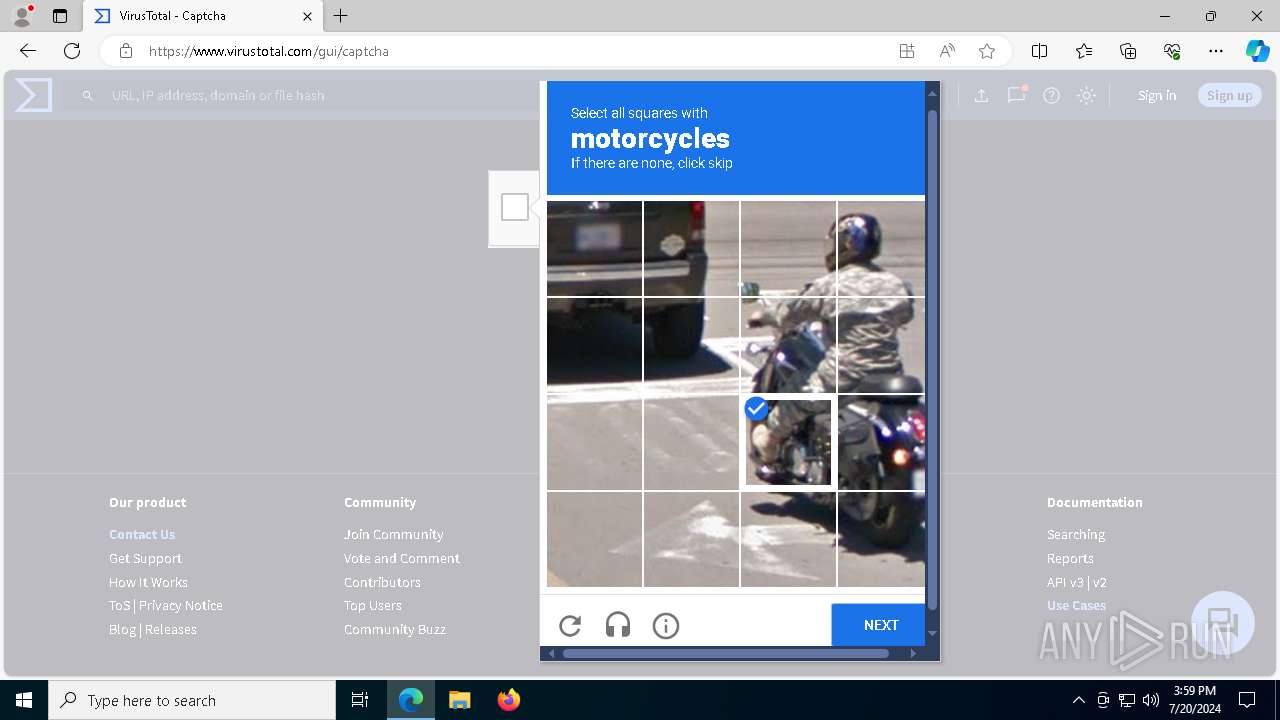Screen dimensions: 1280x720
Task: Open Contributors link
Action: (x=382, y=582)
